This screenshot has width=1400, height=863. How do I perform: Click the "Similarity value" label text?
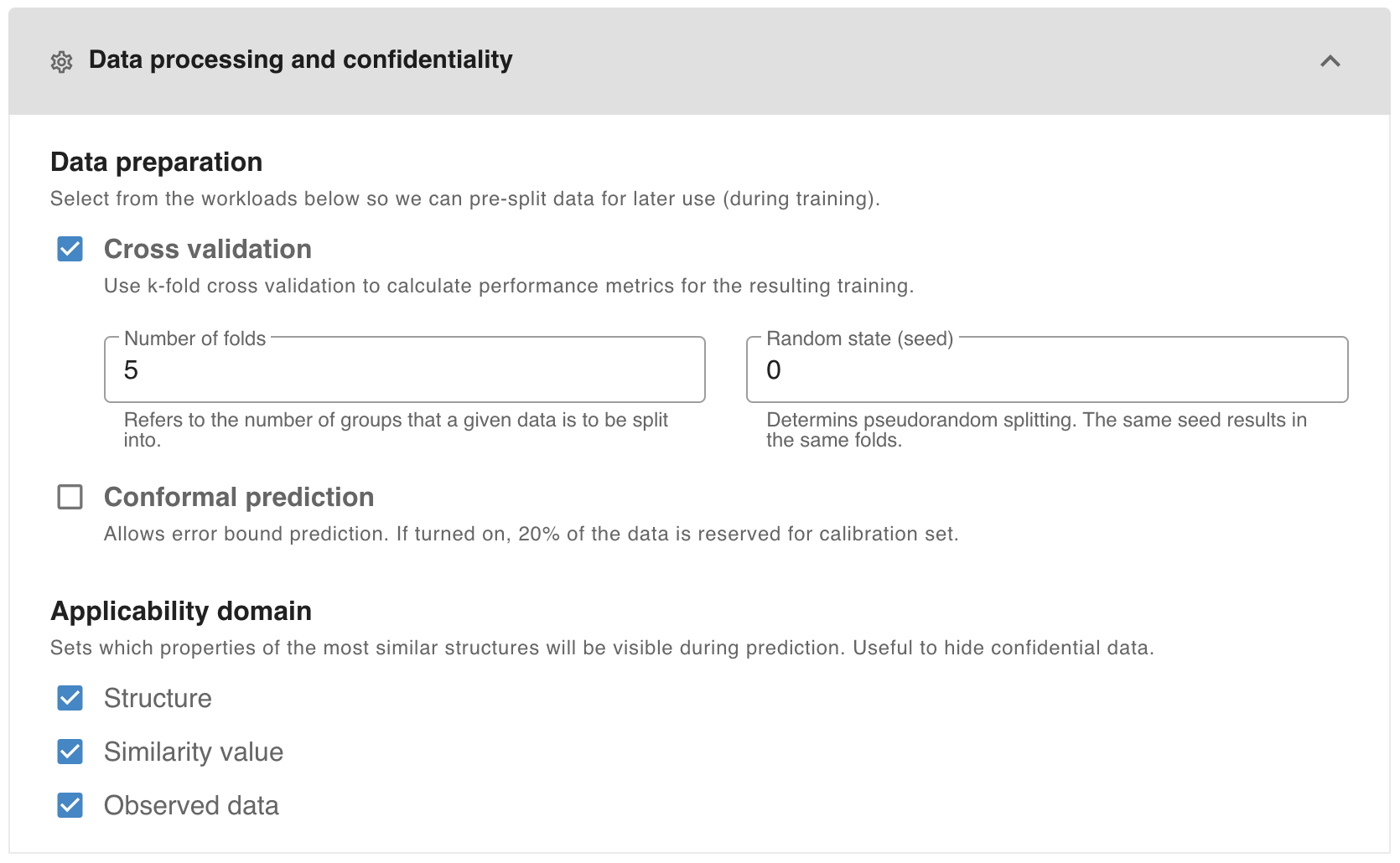pyautogui.click(x=193, y=752)
